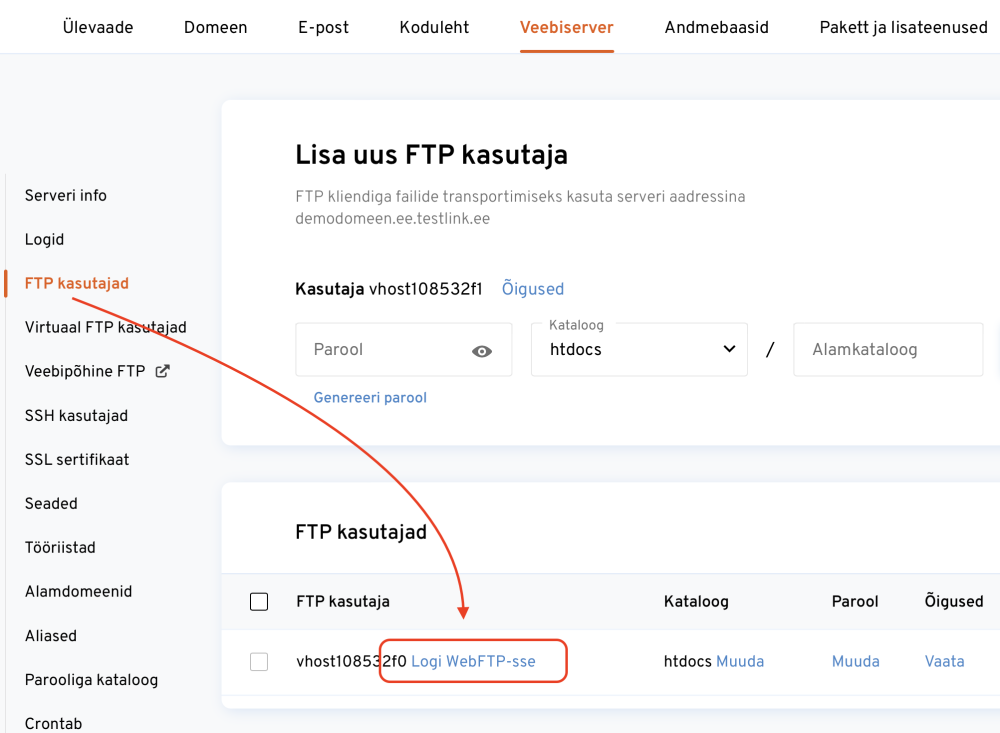Check the select-all FTP users checkbox
Image resolution: width=1000 pixels, height=733 pixels.
[x=259, y=601]
